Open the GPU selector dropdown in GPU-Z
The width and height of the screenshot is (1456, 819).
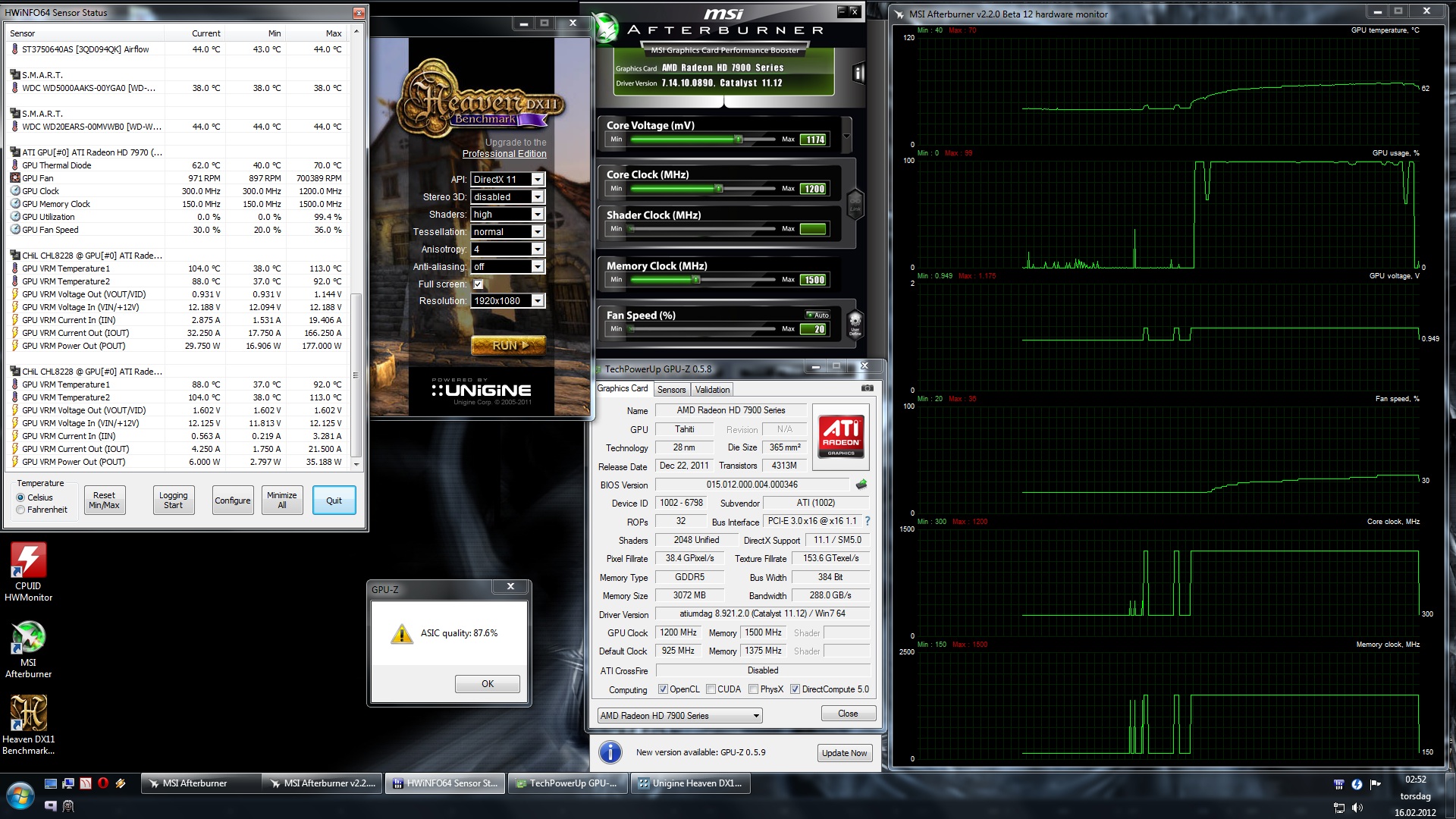[x=679, y=716]
